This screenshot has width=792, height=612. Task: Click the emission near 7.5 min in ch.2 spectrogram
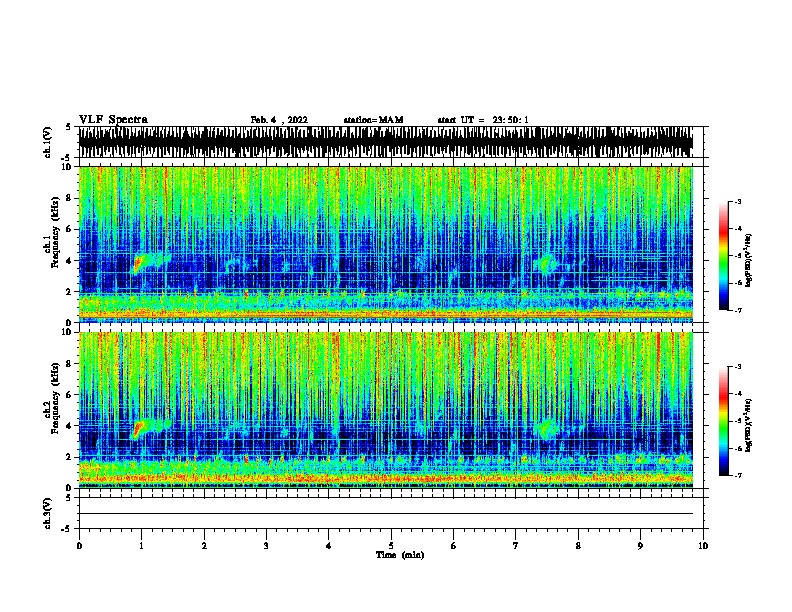tap(546, 429)
